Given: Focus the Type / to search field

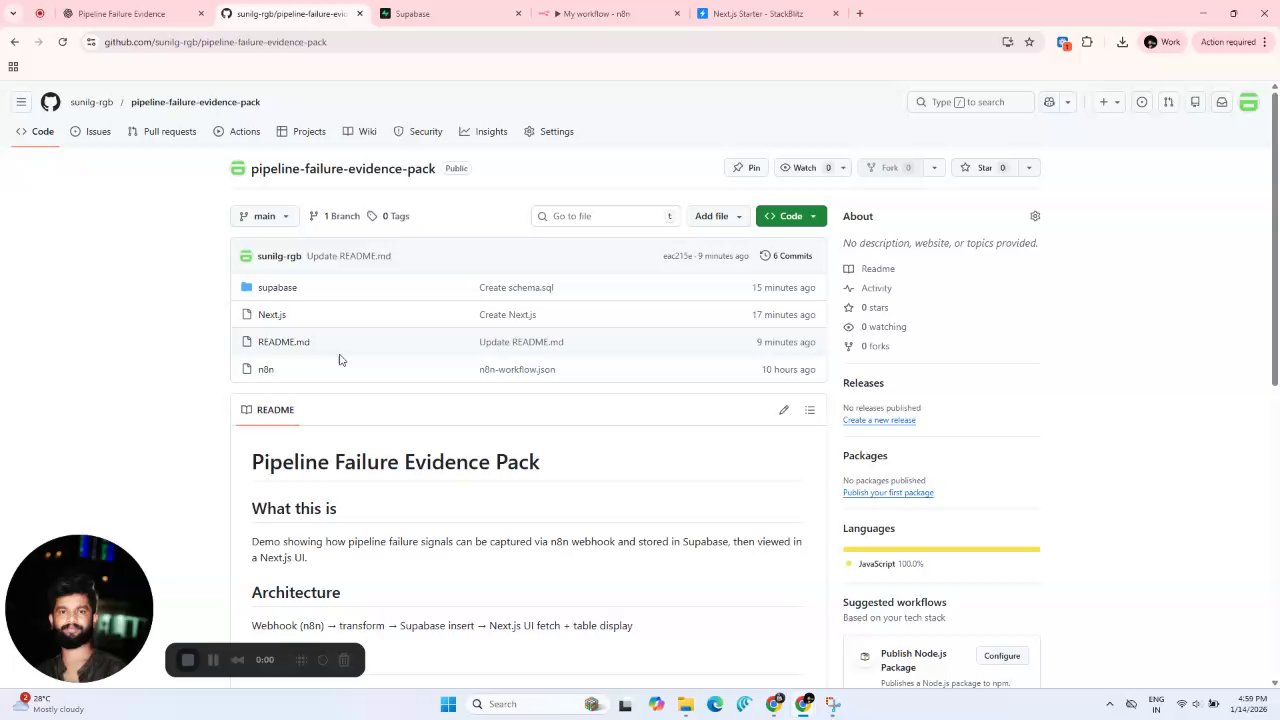Looking at the screenshot, I should click(x=970, y=102).
